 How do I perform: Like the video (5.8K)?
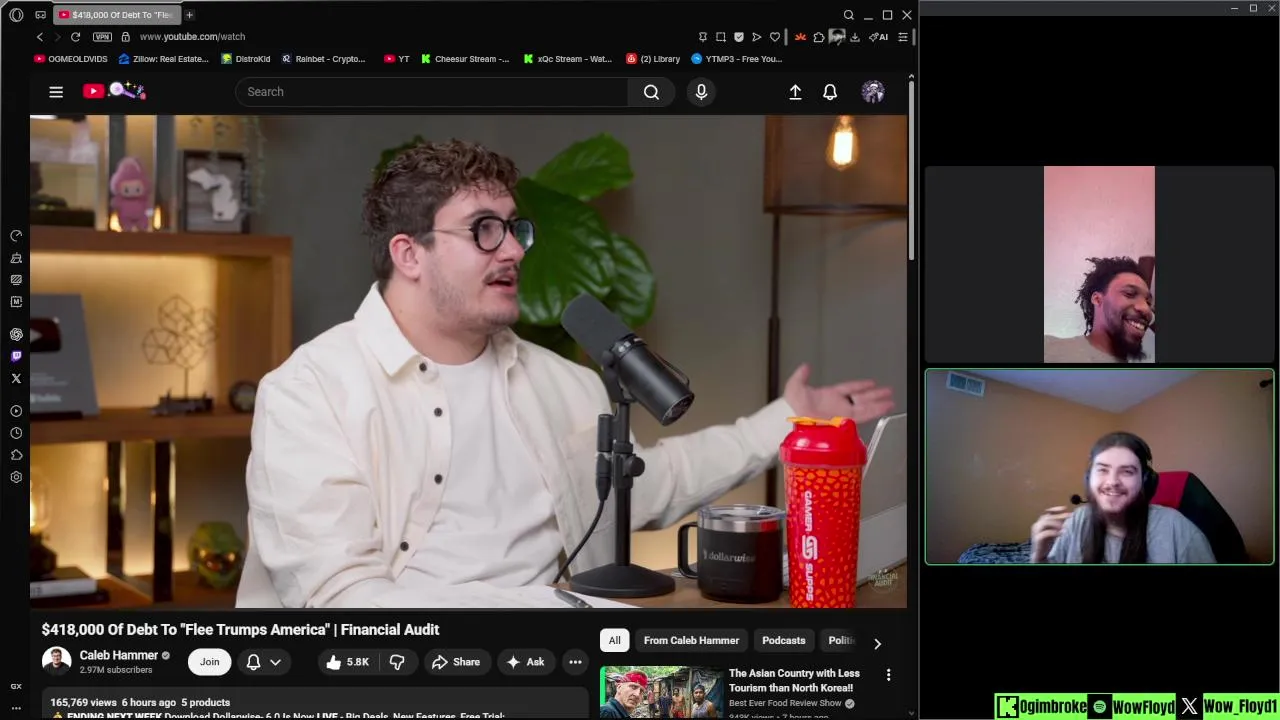coord(347,662)
